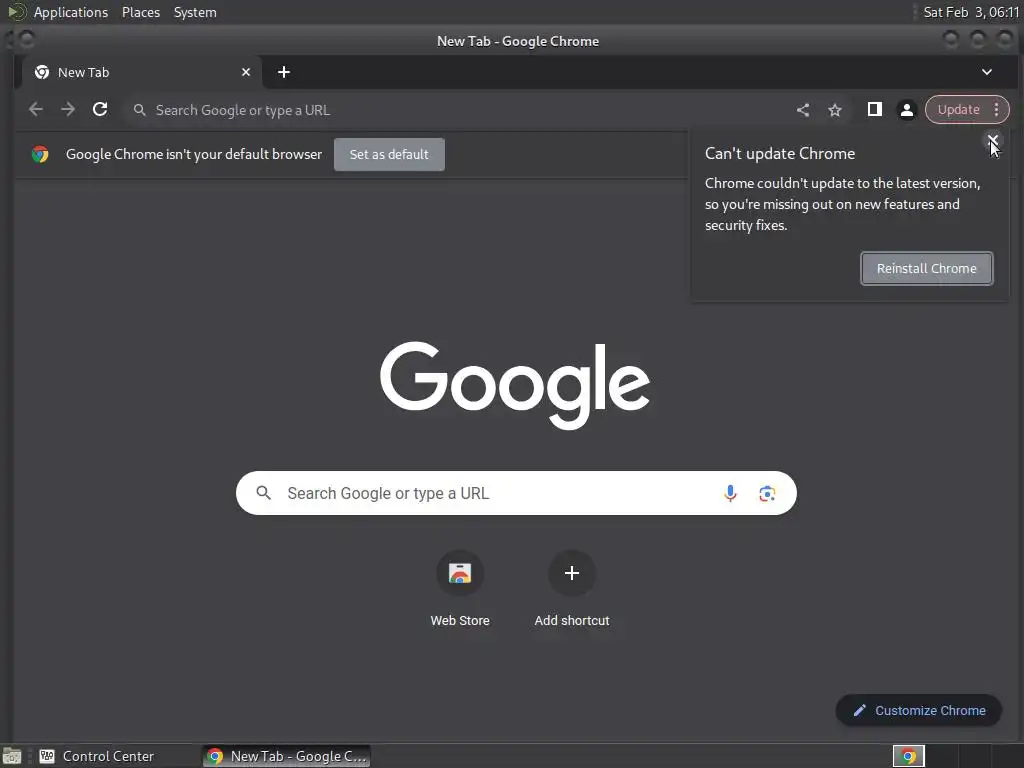Focus the Google search box

pos(516,493)
